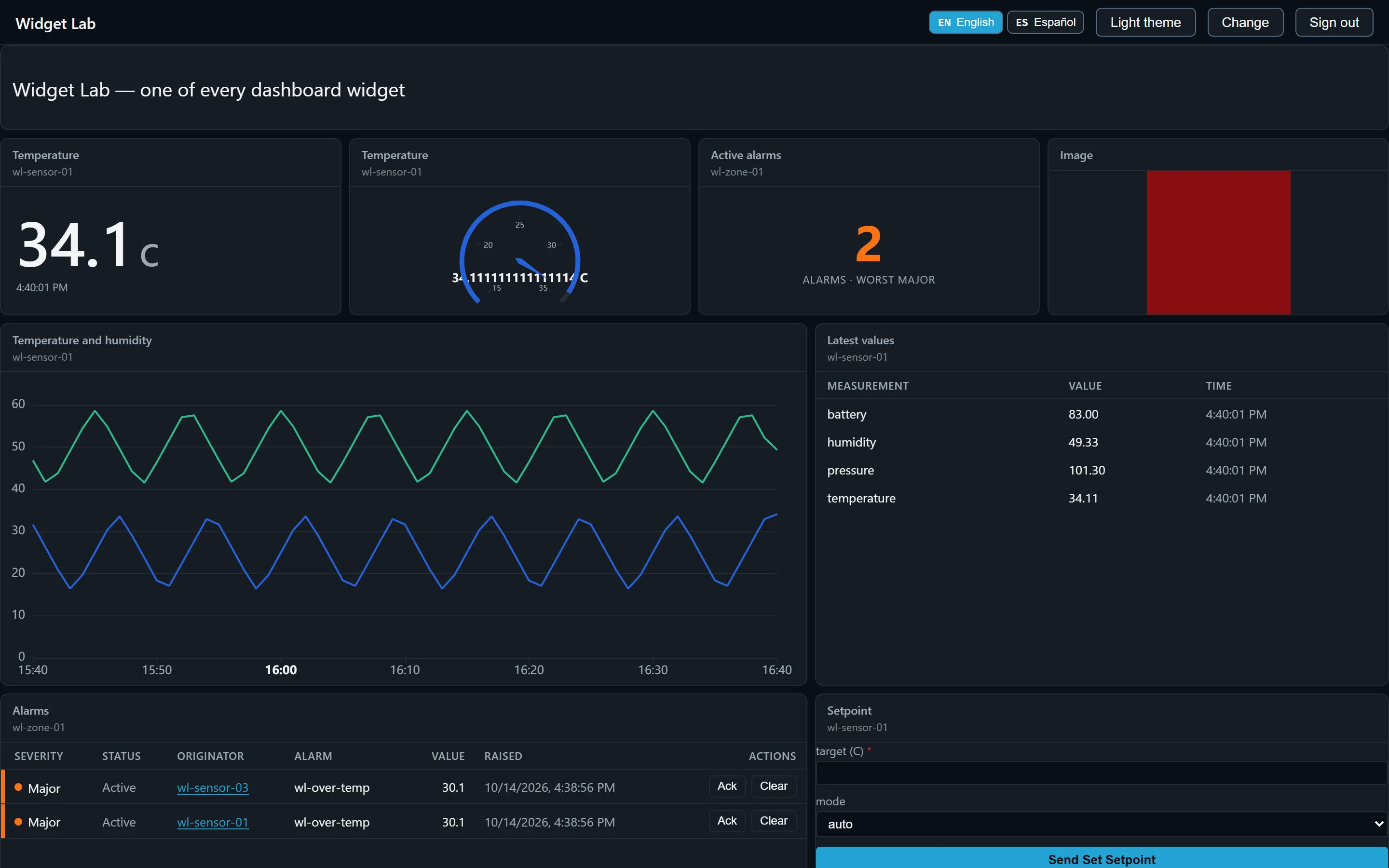
Task: Clear the wl-sensor-01 alarm
Action: coord(773,821)
